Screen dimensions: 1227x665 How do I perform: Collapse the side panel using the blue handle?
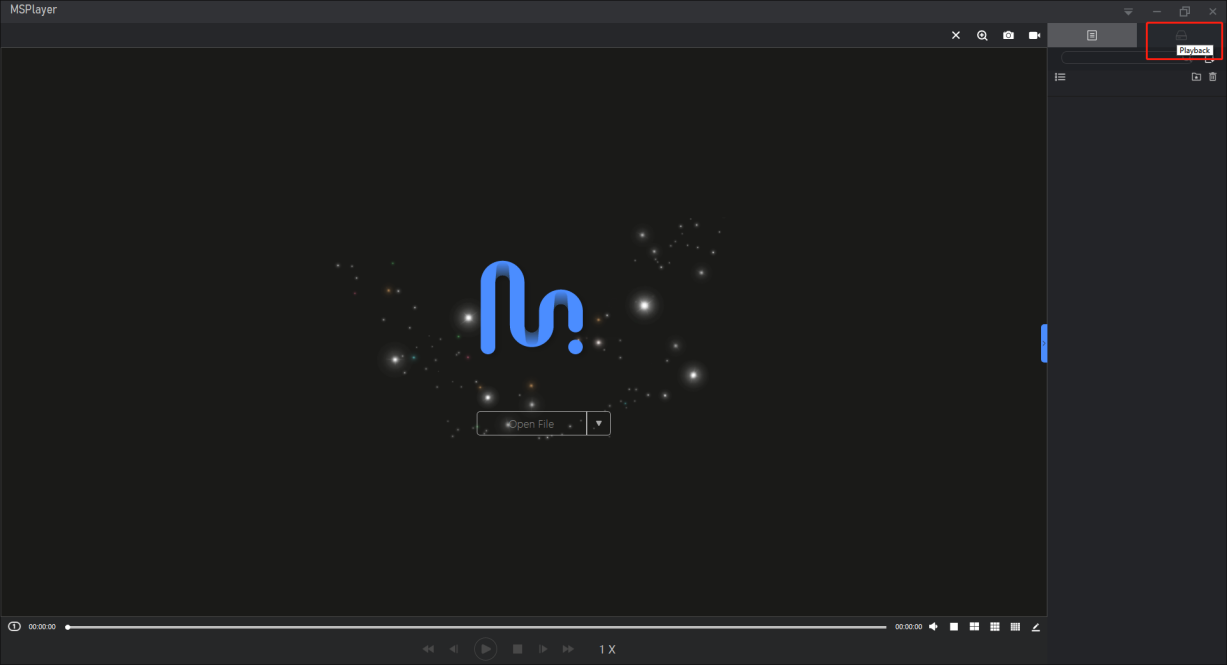pyautogui.click(x=1044, y=343)
